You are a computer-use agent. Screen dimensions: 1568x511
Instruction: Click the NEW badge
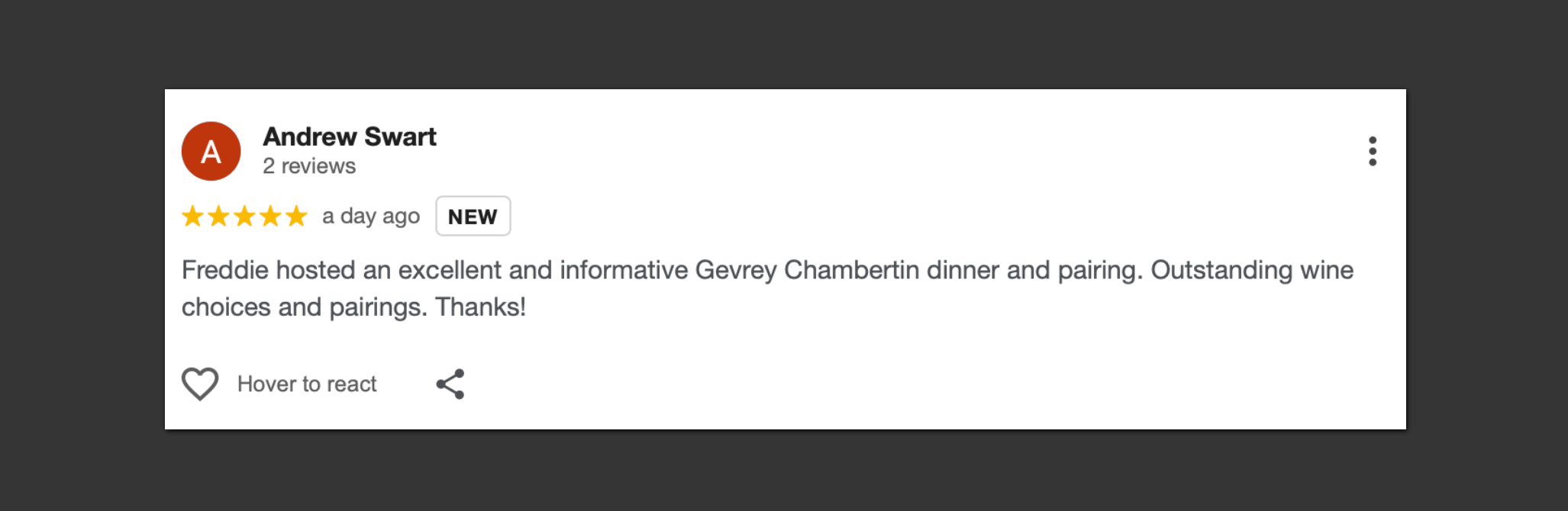(x=473, y=217)
